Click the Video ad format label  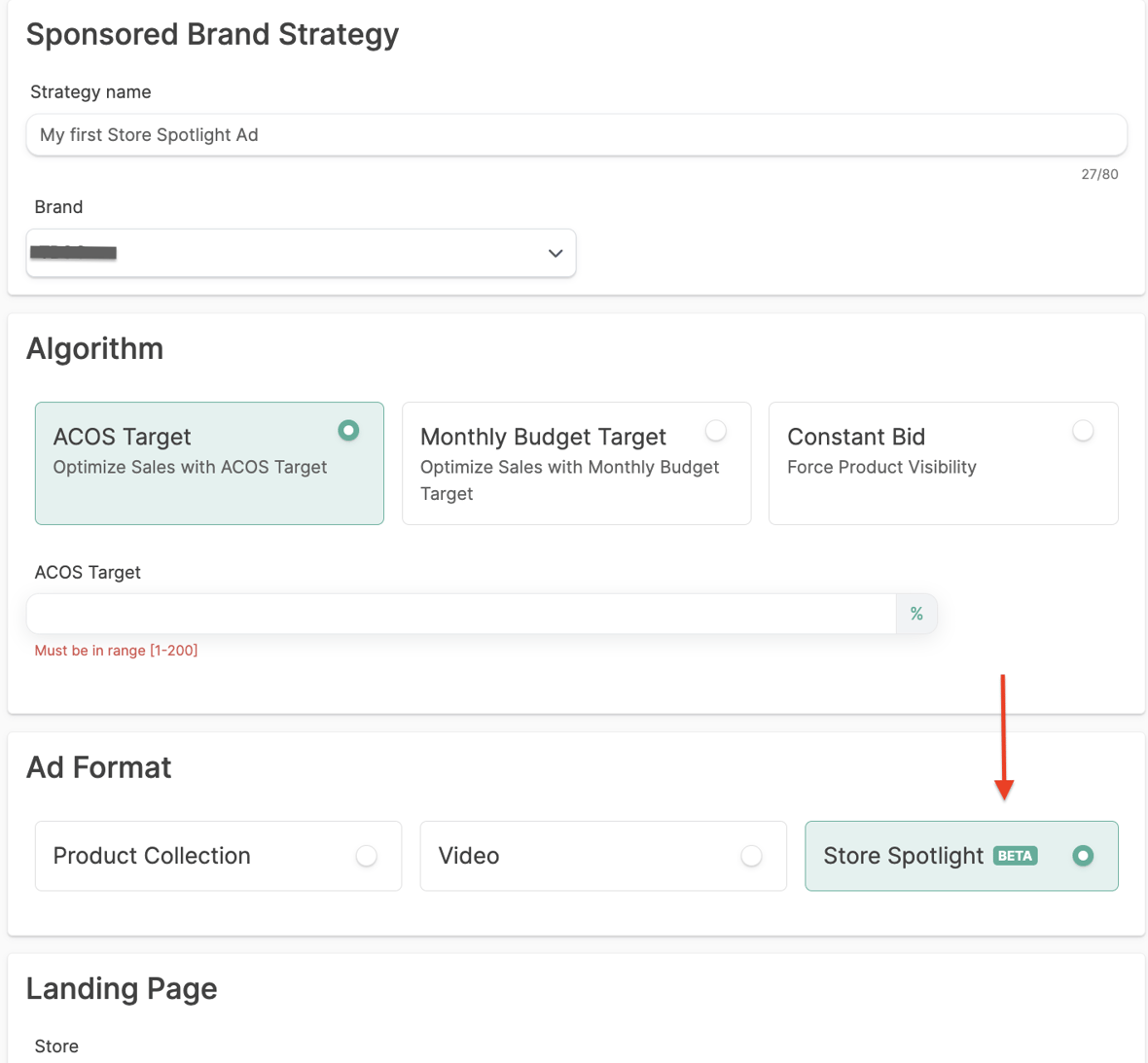point(469,856)
